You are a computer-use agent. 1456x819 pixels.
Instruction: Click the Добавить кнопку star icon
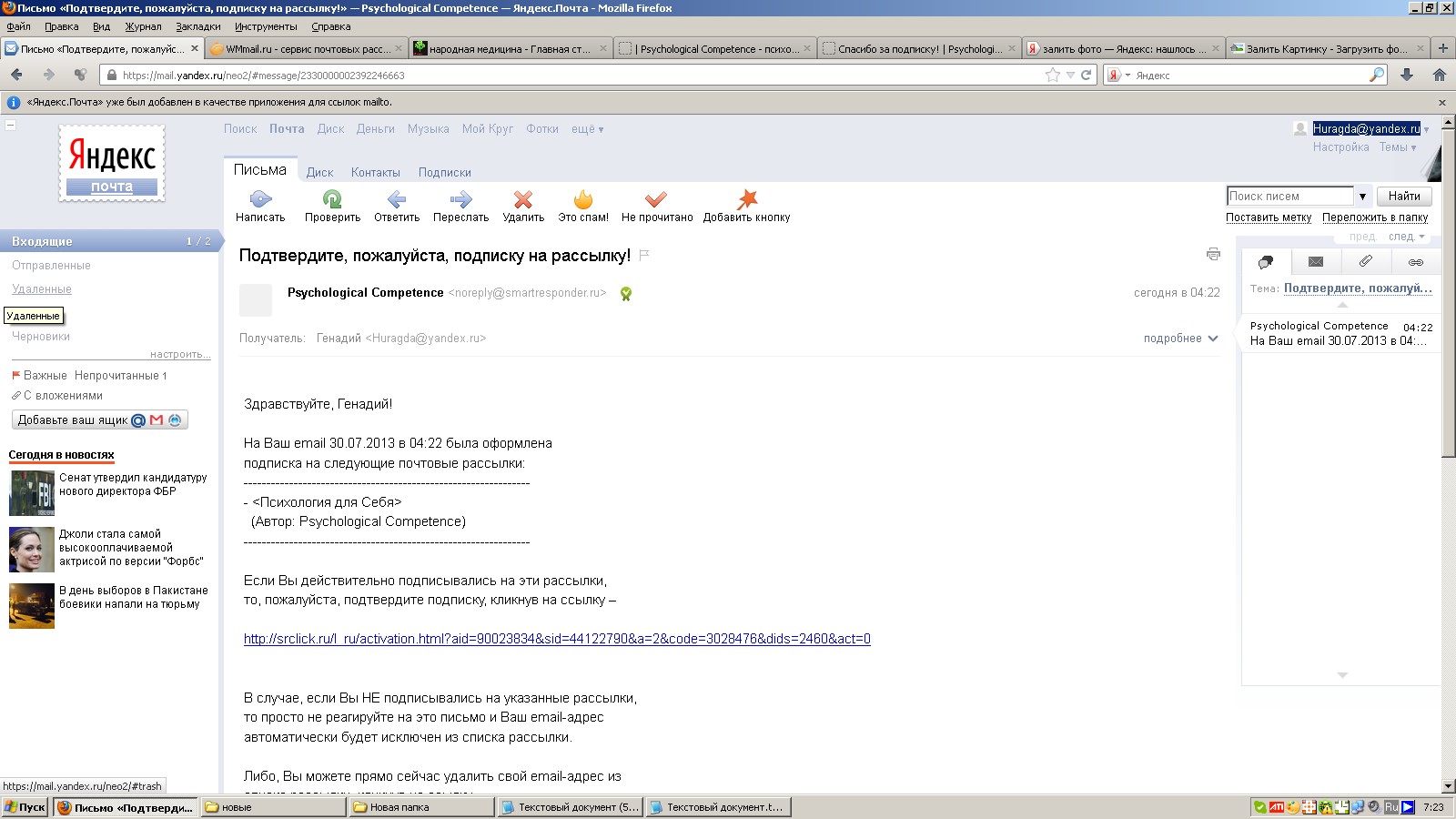pos(747,199)
